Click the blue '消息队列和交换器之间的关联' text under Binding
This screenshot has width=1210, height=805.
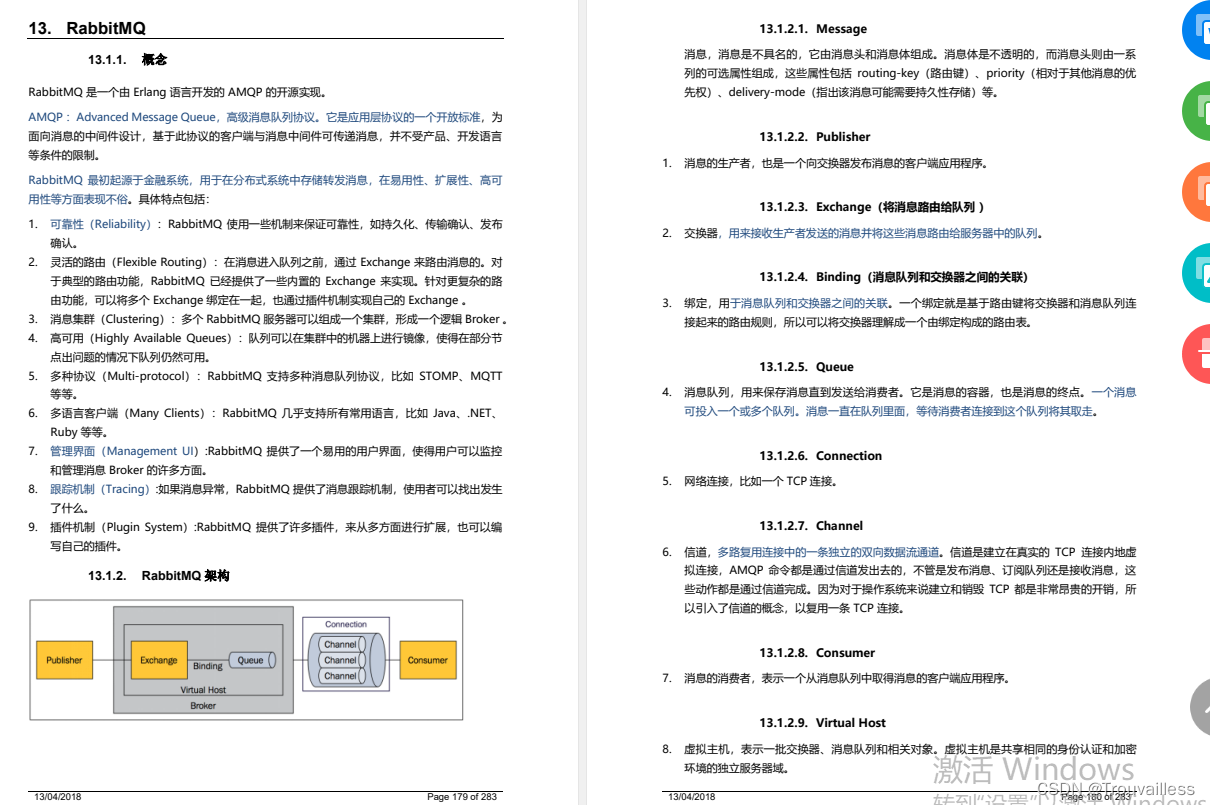pos(814,303)
